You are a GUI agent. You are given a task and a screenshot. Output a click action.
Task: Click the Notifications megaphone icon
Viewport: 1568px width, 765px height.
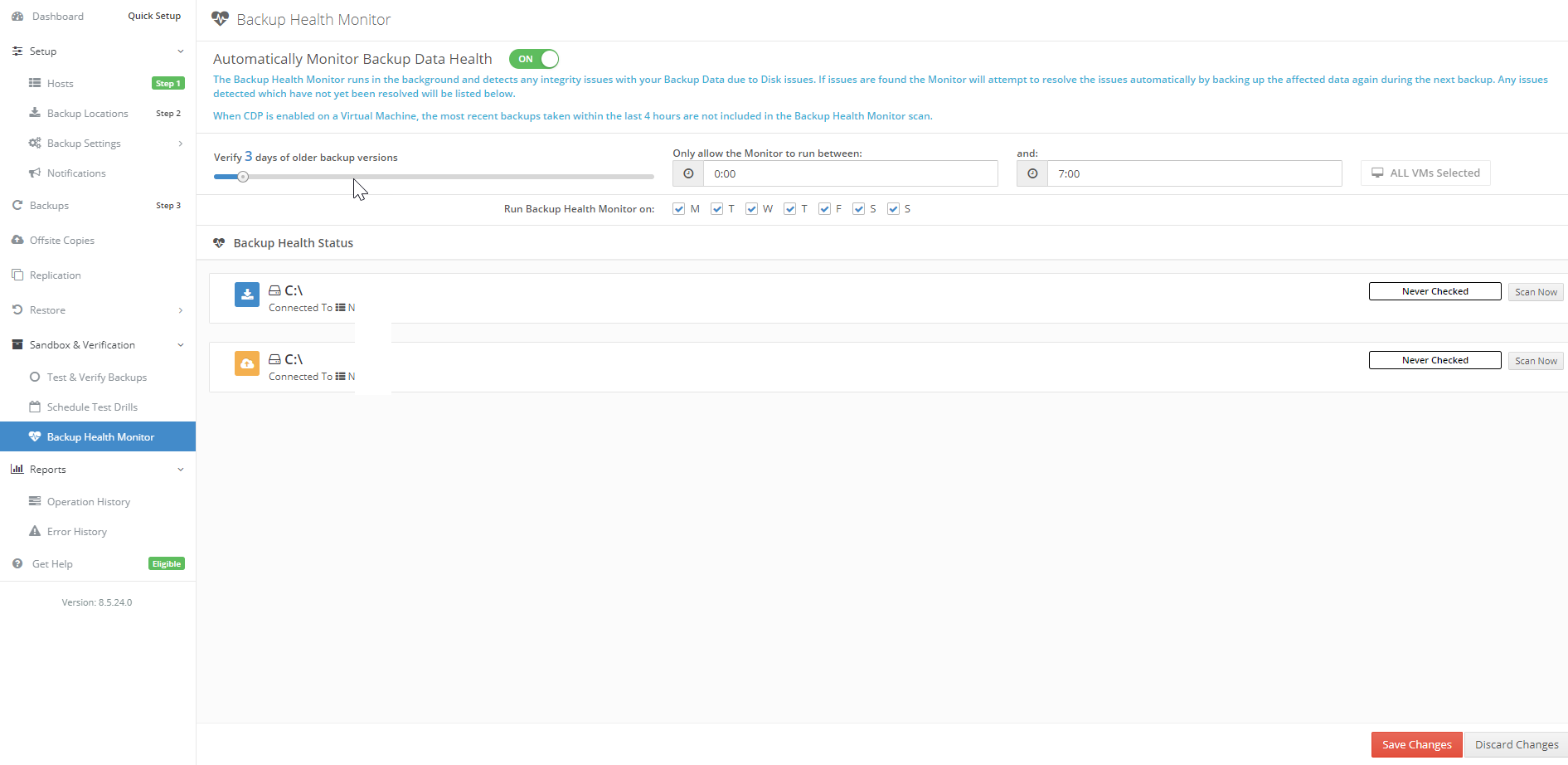35,173
